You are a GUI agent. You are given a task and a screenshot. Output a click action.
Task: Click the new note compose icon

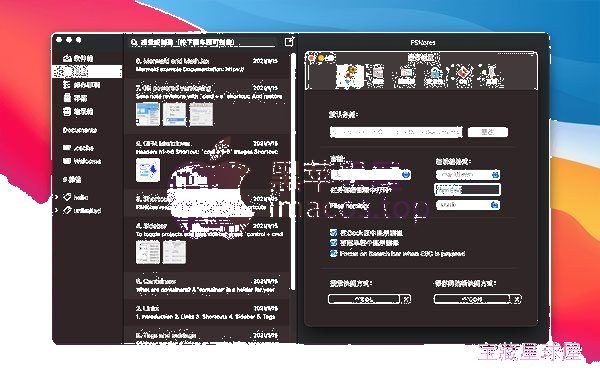click(x=289, y=41)
